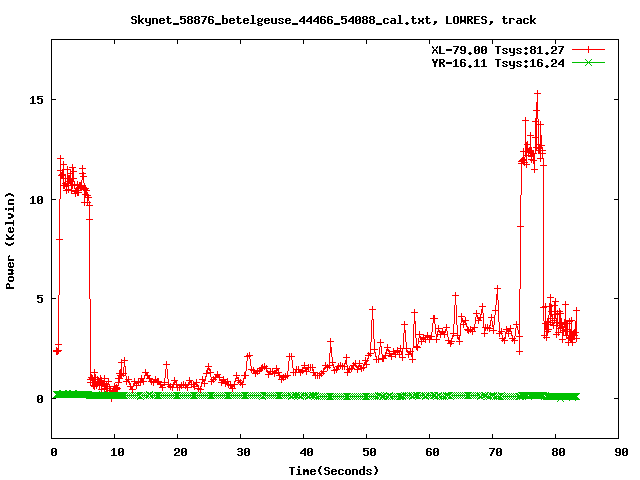Click the y-axis tick label 15
Viewport: 640px width, 480px height.
point(36,100)
